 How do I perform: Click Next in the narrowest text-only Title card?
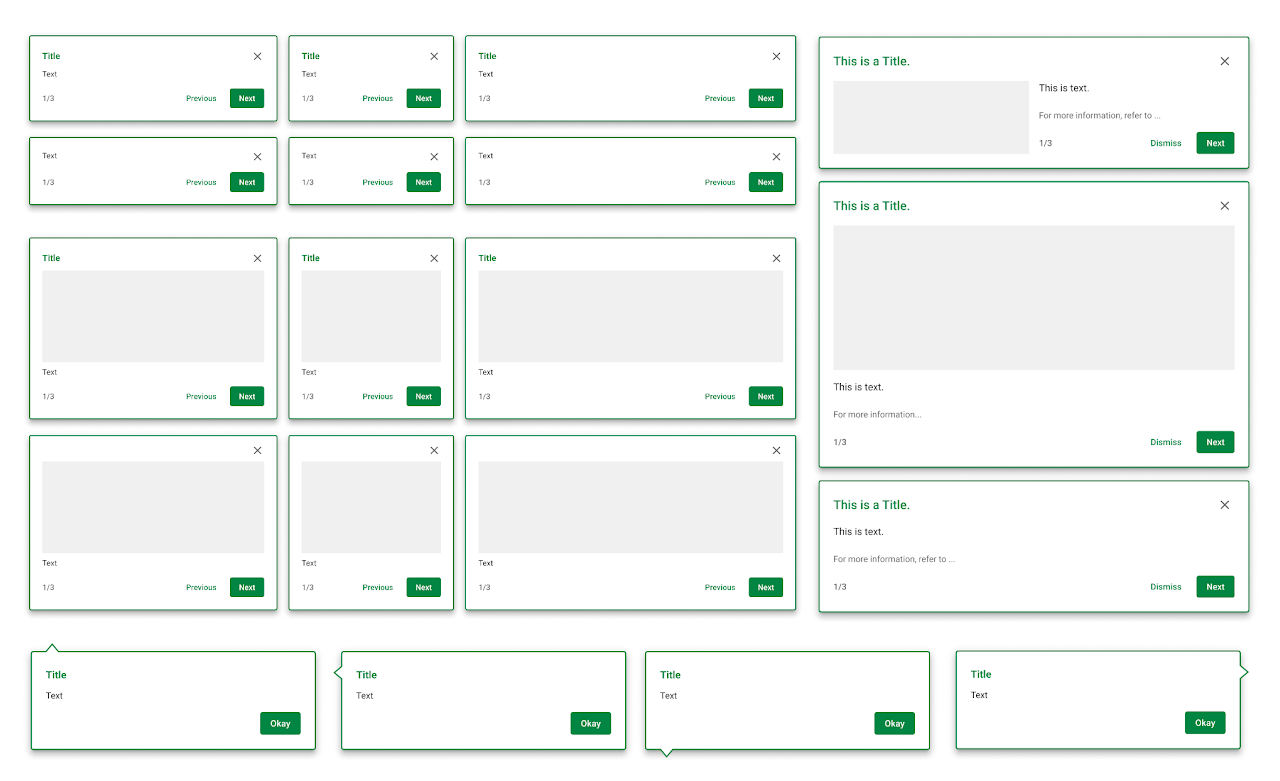click(x=424, y=98)
